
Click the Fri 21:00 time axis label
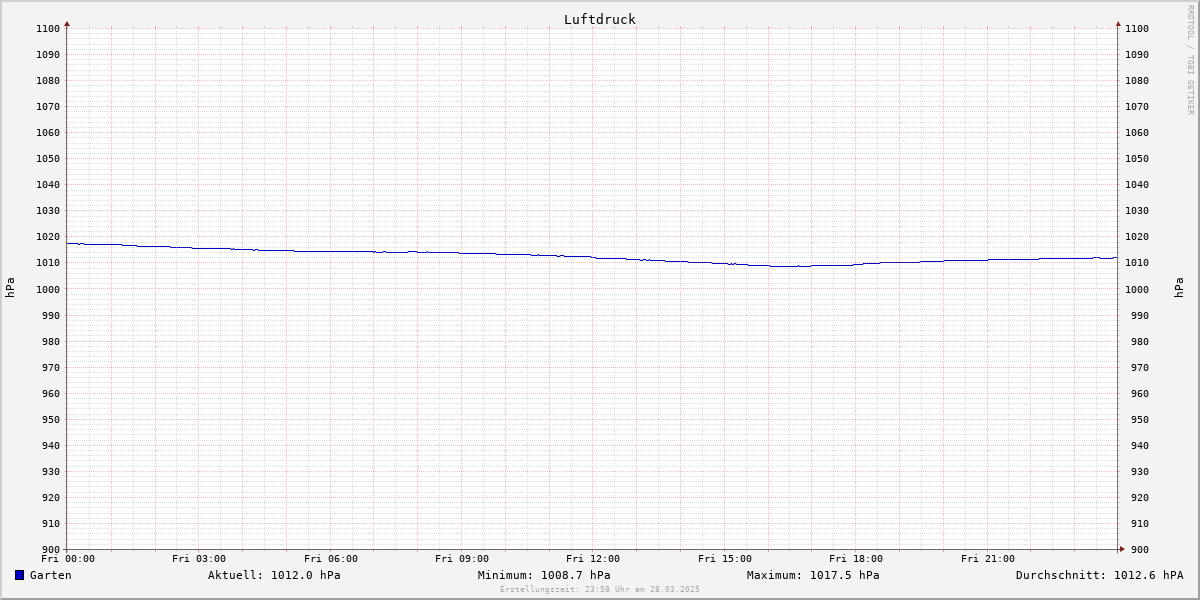tap(988, 559)
